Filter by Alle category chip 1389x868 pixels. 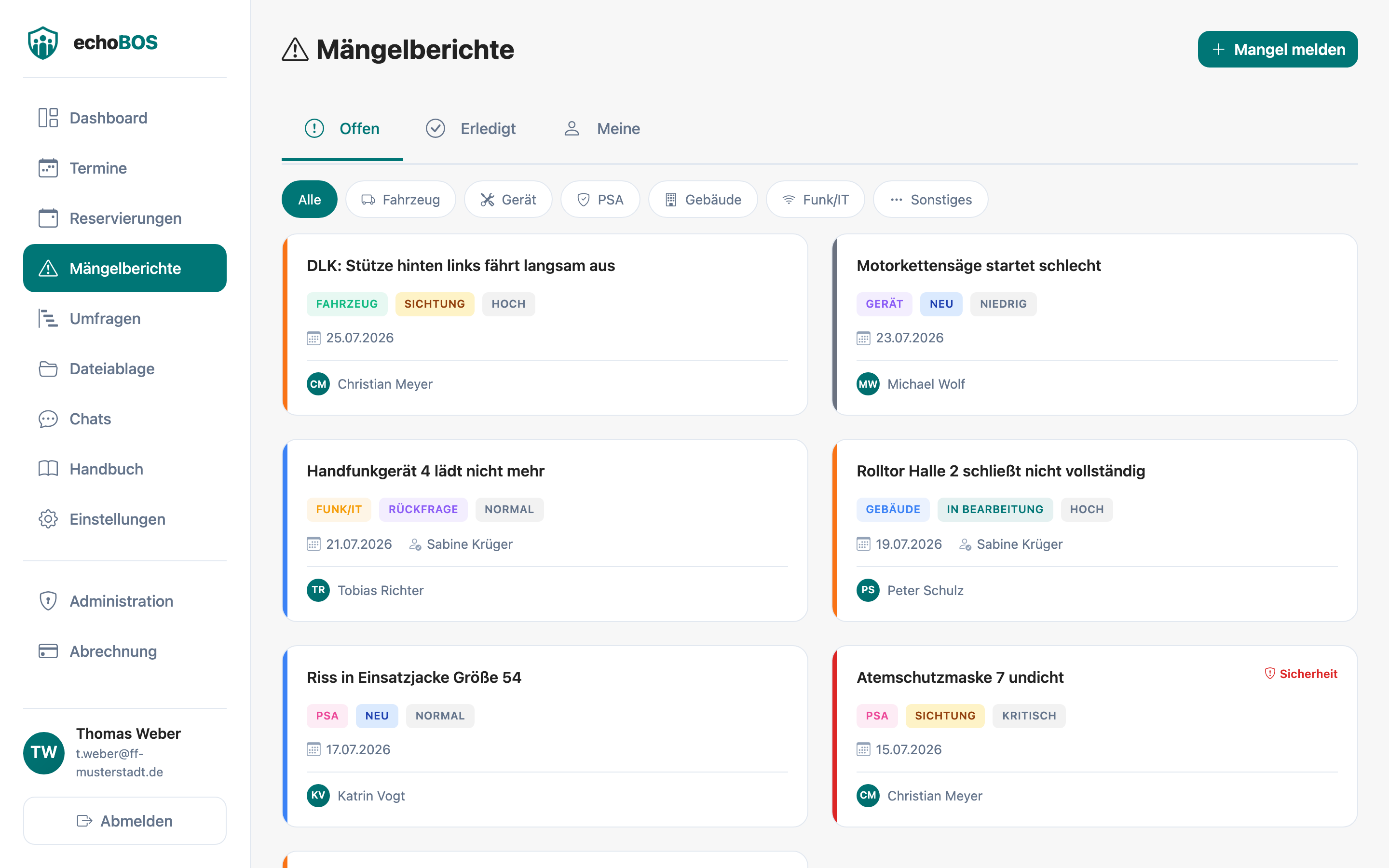(309, 199)
